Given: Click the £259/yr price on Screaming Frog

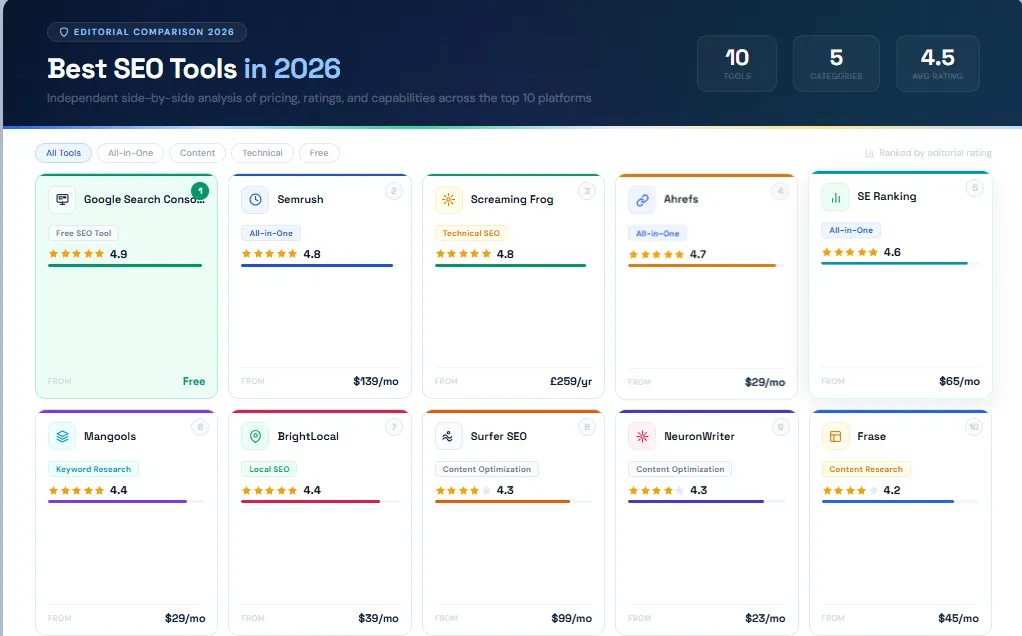Looking at the screenshot, I should point(571,381).
